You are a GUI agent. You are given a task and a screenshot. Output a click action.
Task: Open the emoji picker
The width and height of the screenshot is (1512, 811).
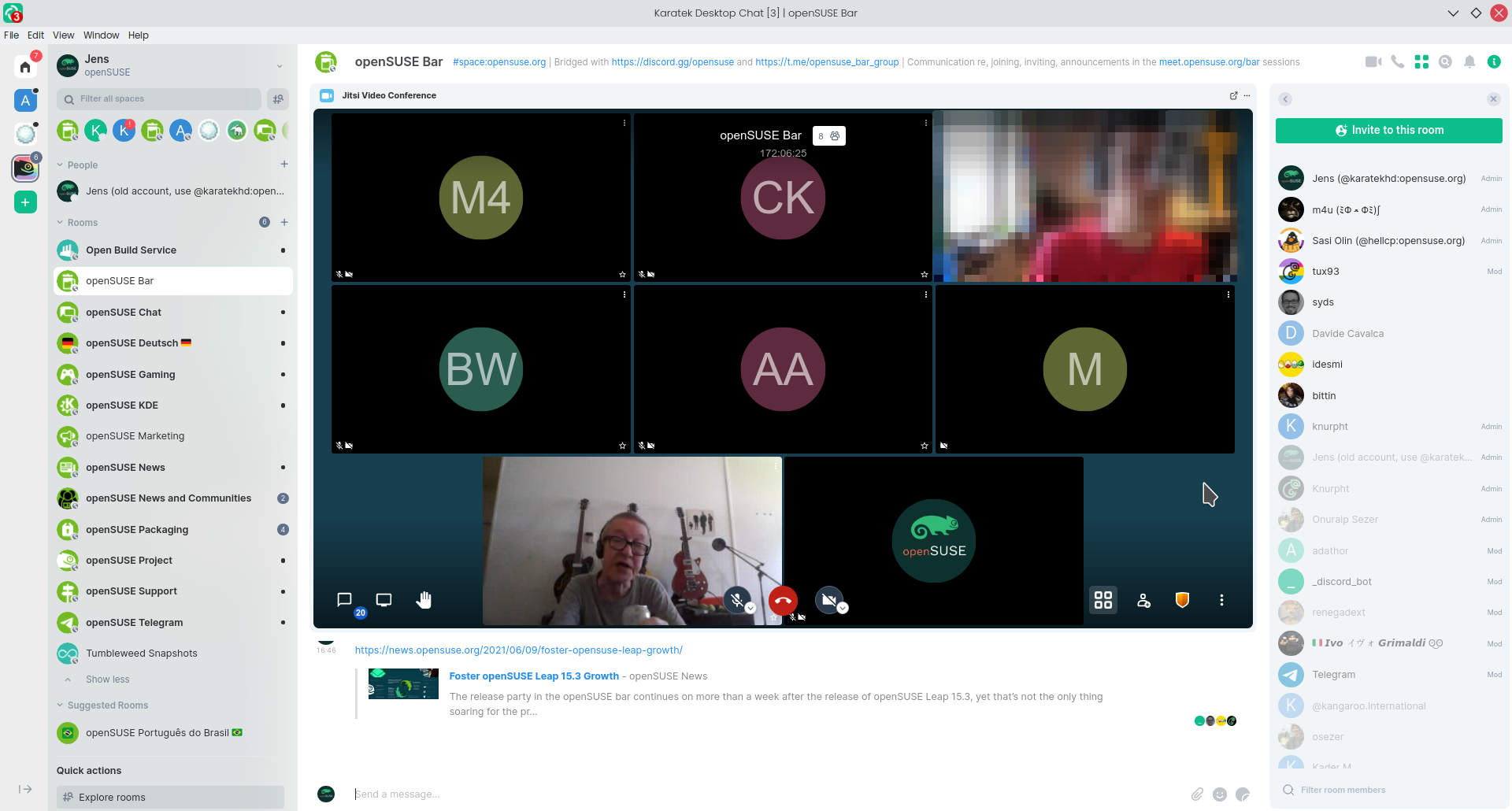pos(1220,794)
